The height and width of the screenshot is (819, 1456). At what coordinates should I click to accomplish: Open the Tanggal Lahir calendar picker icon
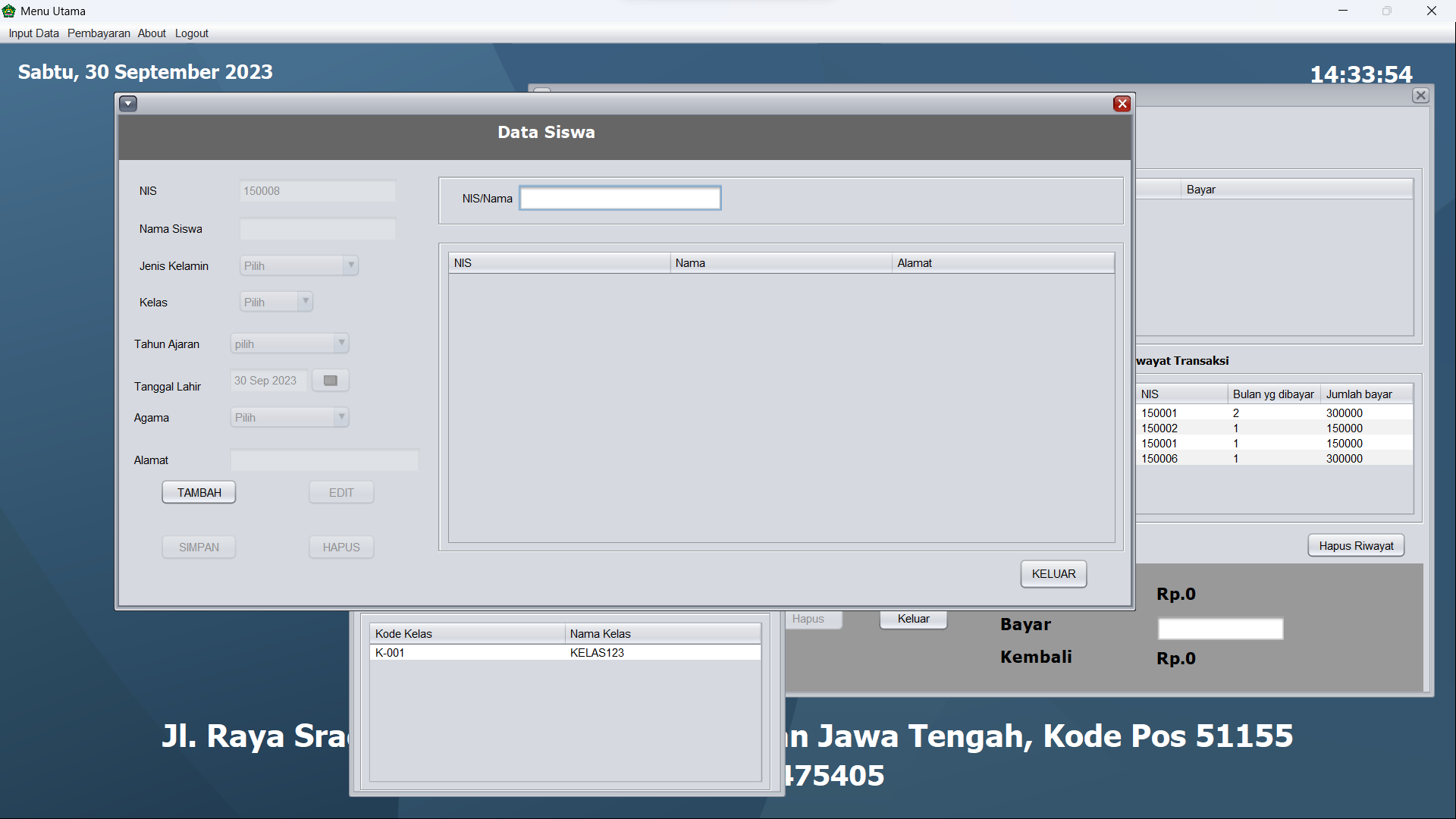point(331,381)
